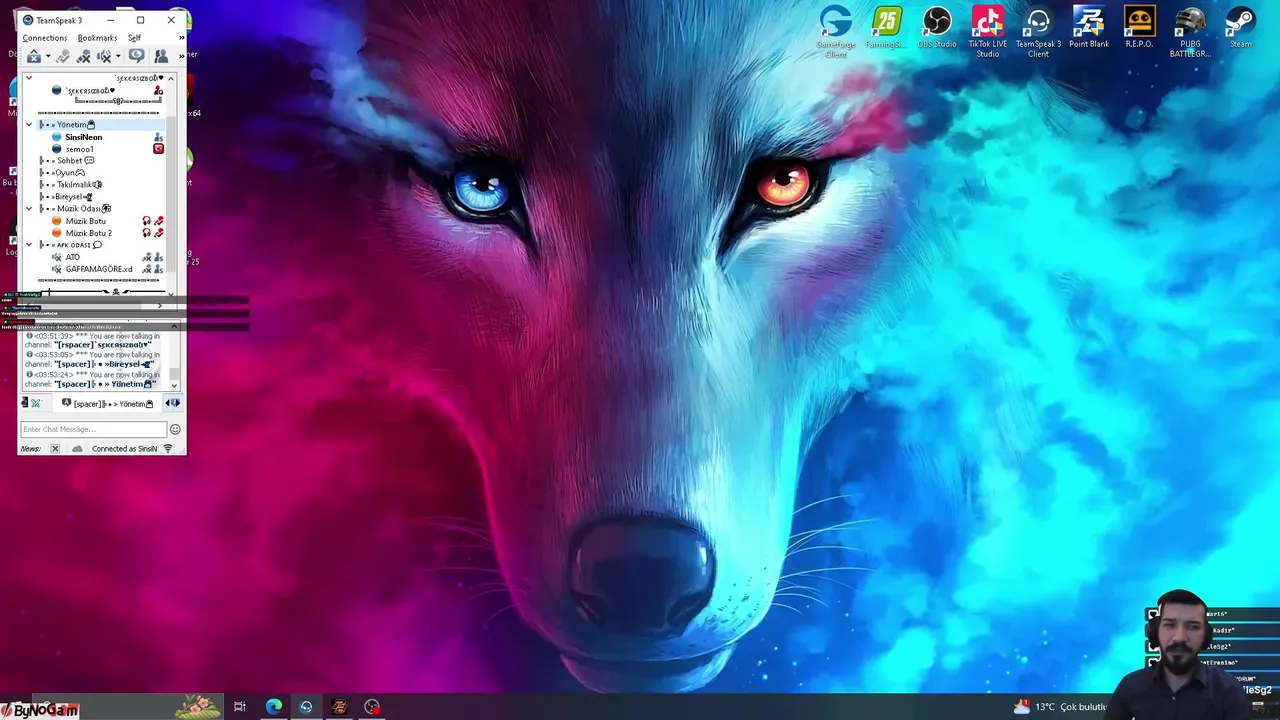Collapse the AFK ODASI channel
The height and width of the screenshot is (720, 1280).
29,245
